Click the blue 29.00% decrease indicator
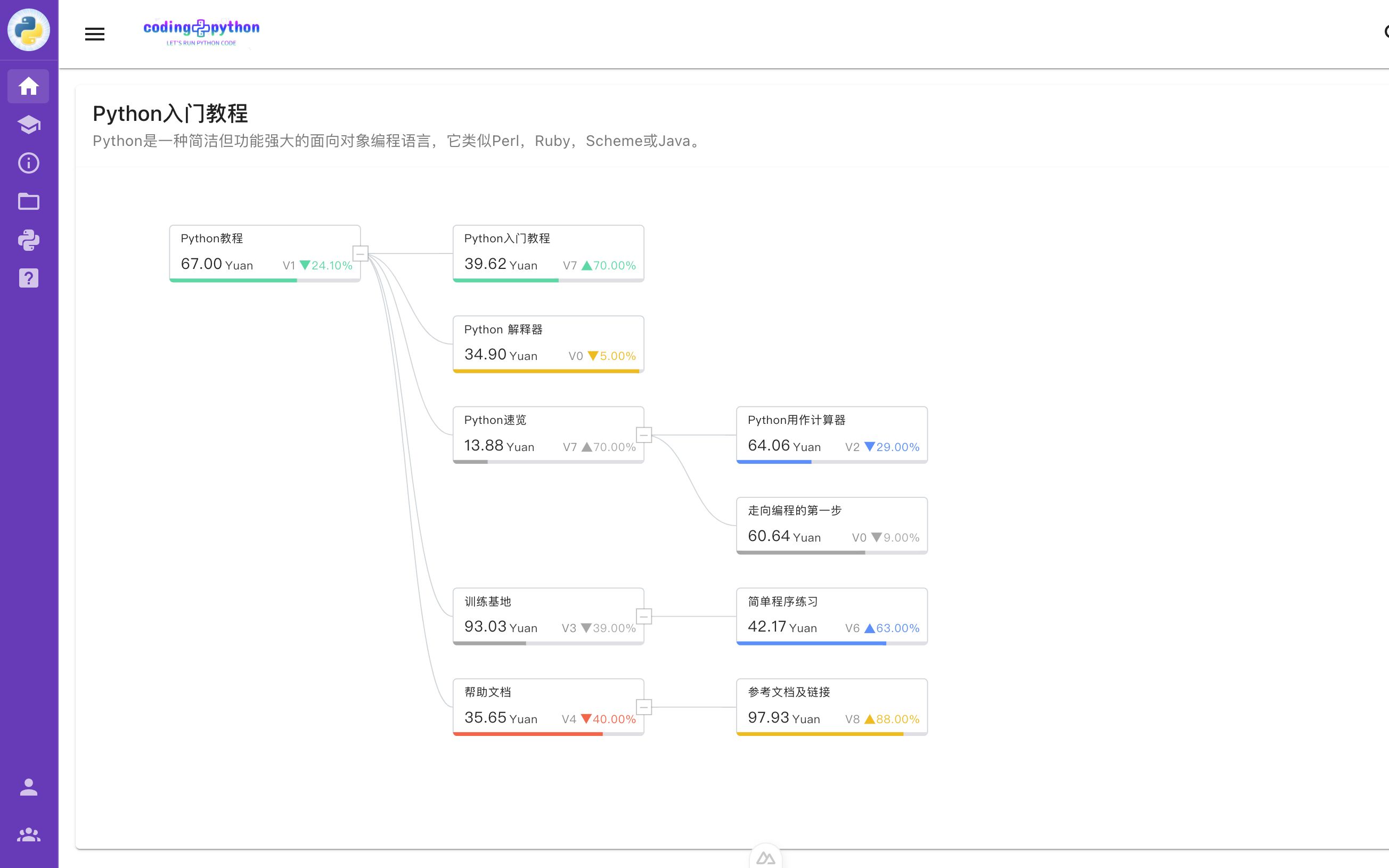Image resolution: width=1389 pixels, height=868 pixels. [x=892, y=447]
